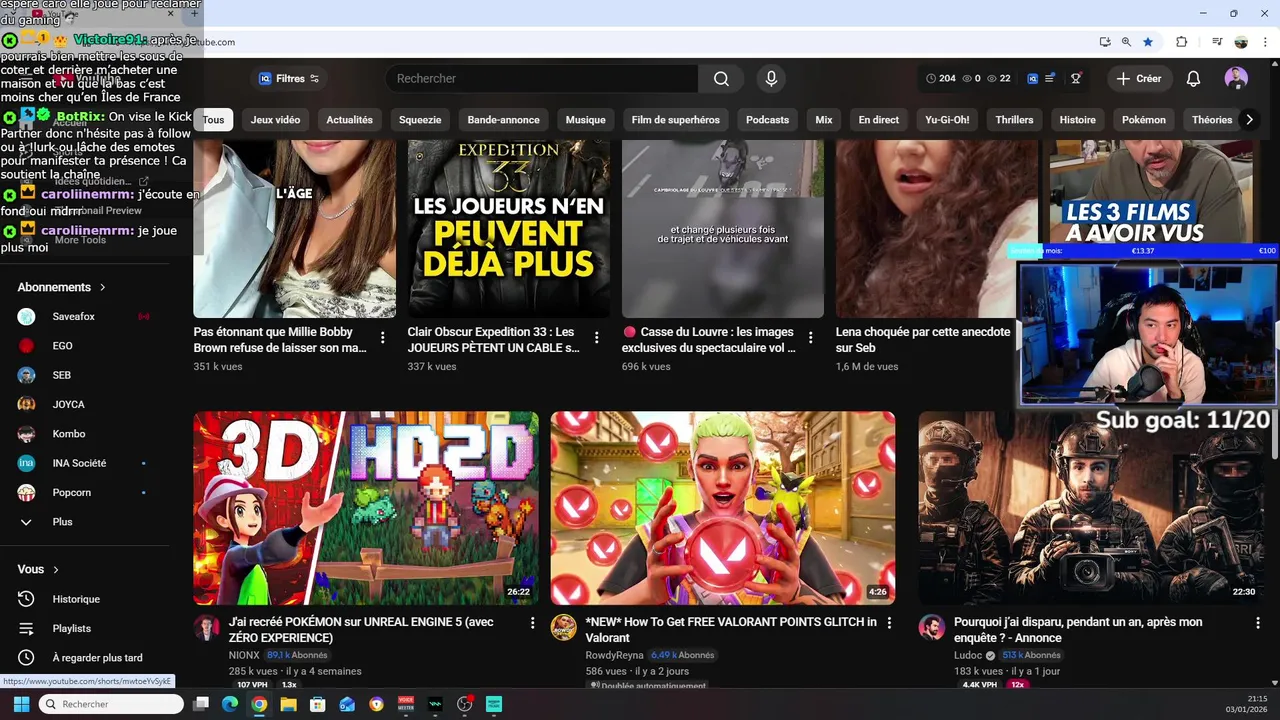Select the Pokémon chip
1280x720 pixels.
[x=1144, y=120]
